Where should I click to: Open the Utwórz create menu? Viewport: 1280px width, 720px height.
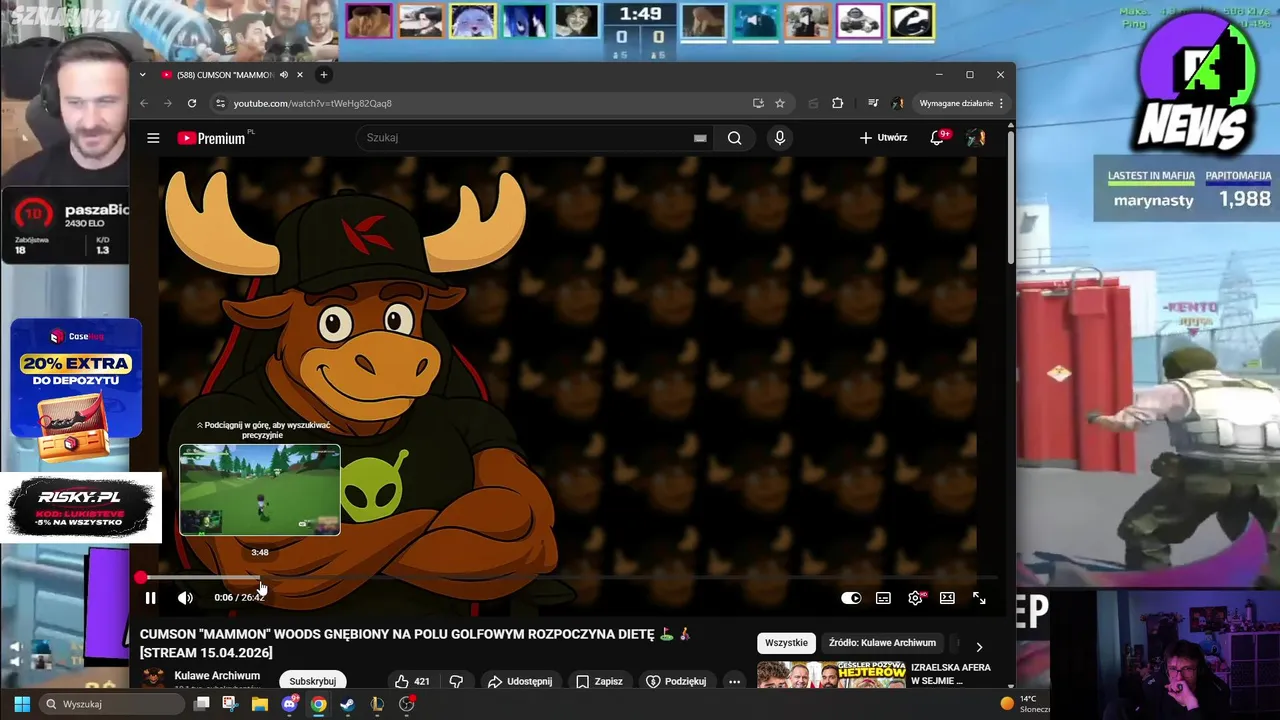[883, 138]
